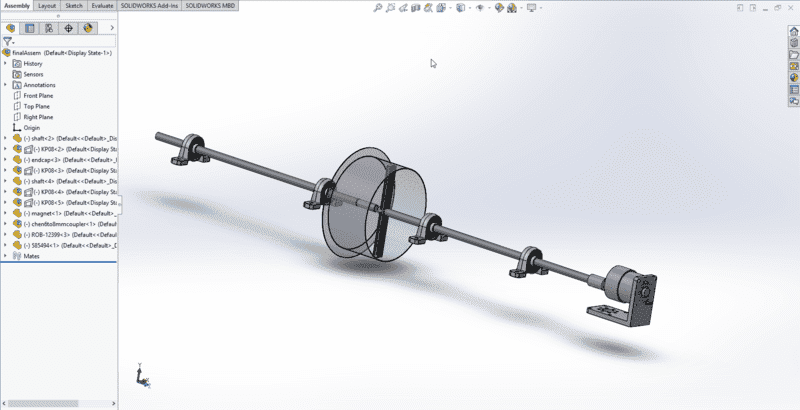Open the PropertyManager tab icon

(x=30, y=28)
